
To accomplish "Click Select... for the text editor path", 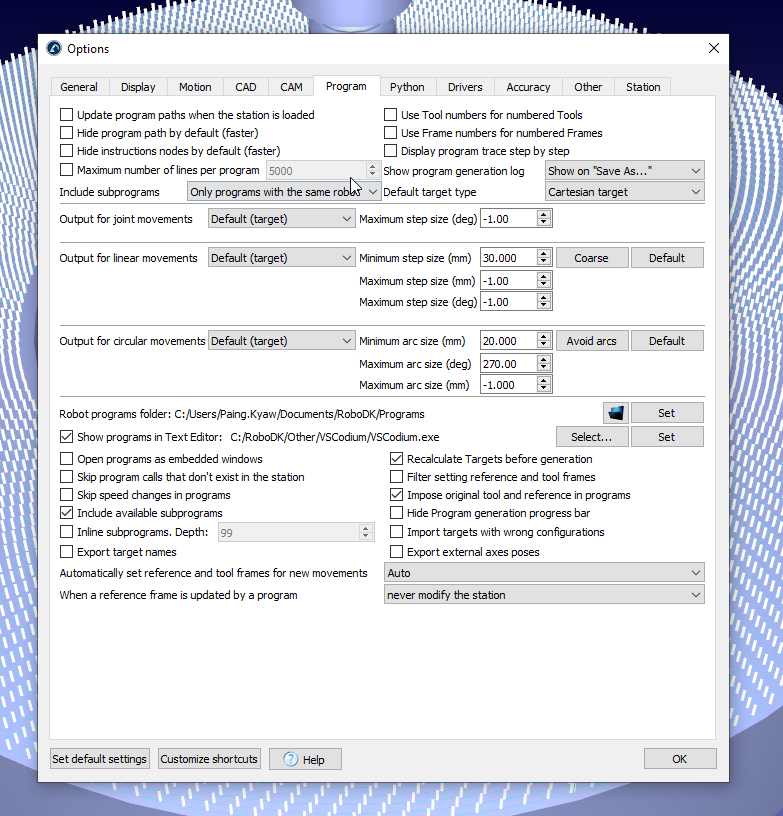I will [591, 437].
